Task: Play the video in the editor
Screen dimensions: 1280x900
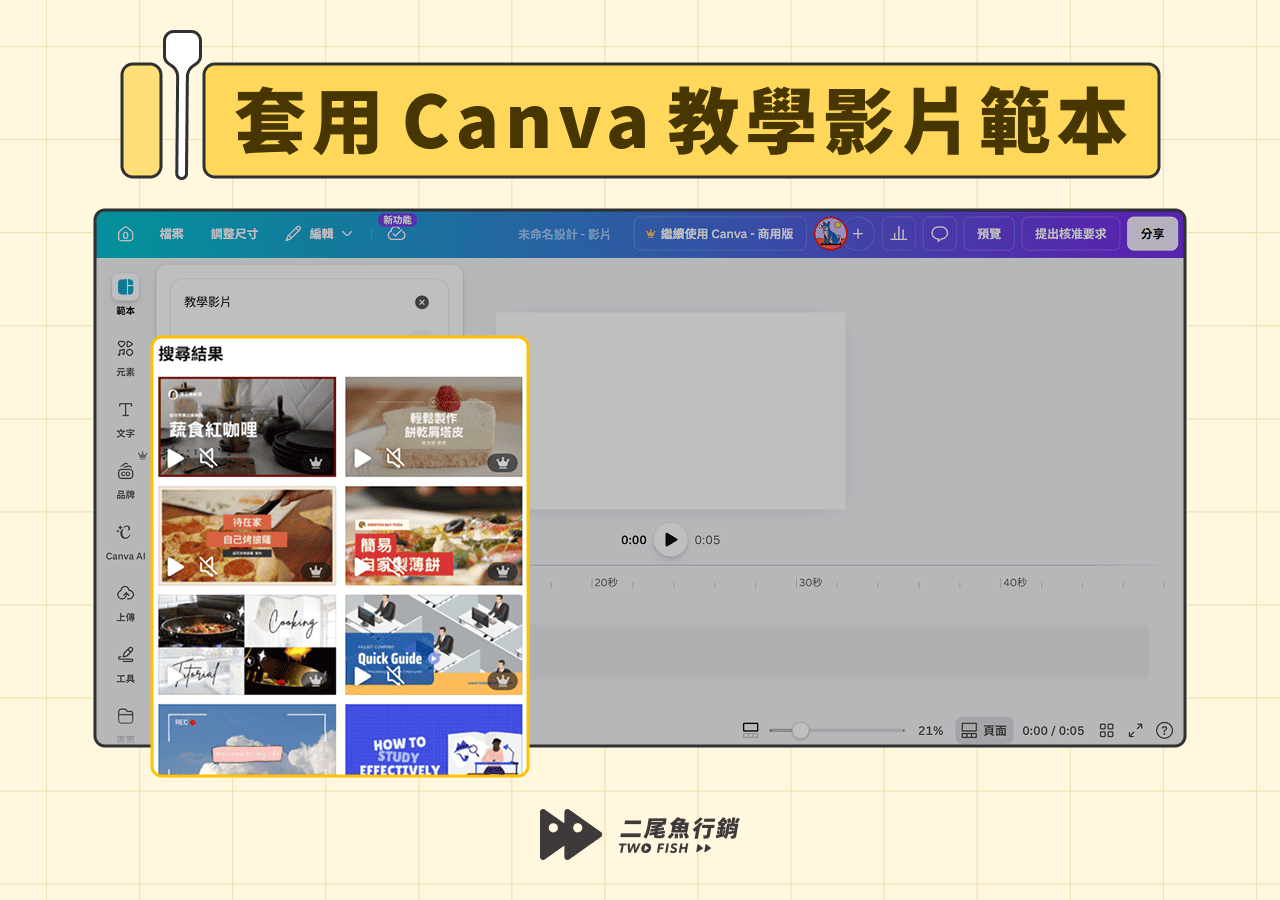Action: (671, 540)
